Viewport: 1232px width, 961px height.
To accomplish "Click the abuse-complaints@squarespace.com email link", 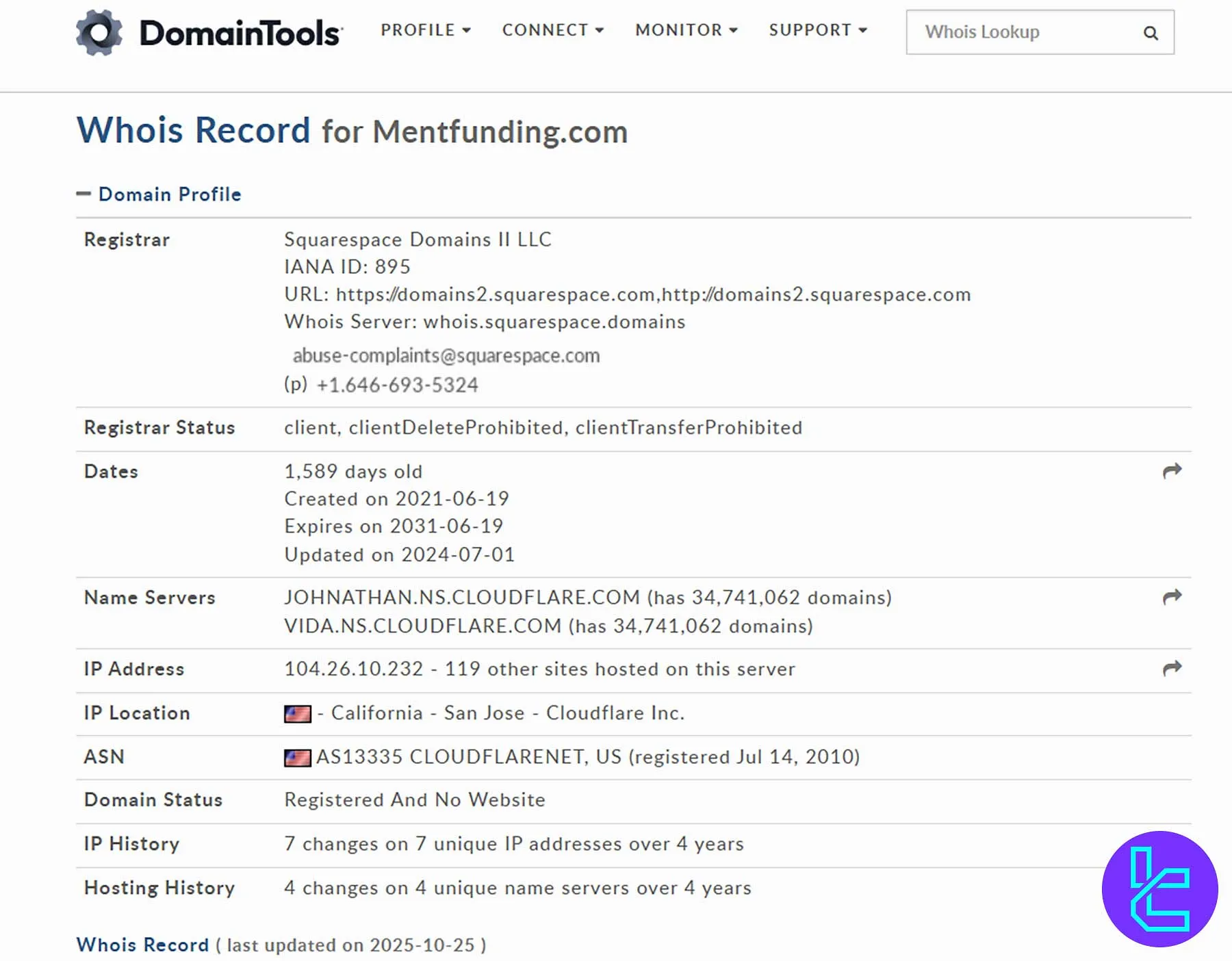I will coord(446,356).
